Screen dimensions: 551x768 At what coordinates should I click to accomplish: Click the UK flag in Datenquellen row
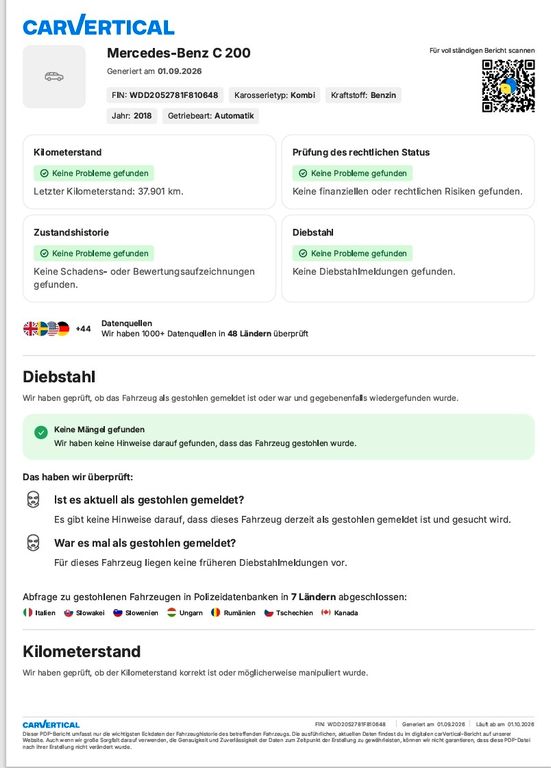[x=30, y=329]
